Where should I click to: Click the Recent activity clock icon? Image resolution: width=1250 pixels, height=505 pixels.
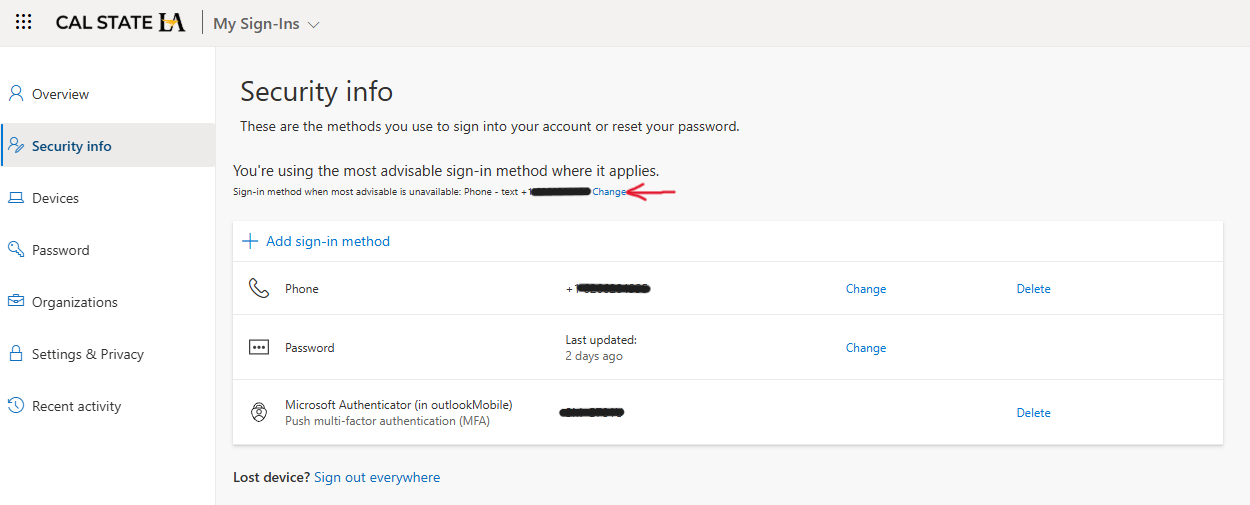(x=16, y=406)
